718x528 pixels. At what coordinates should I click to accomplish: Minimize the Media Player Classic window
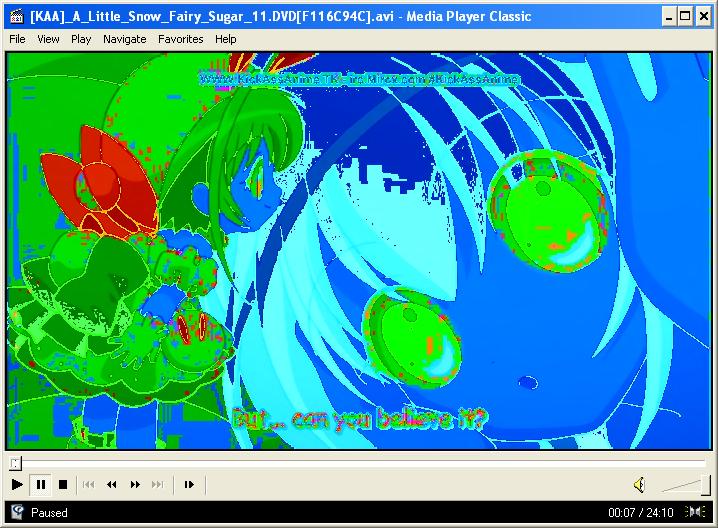(x=669, y=17)
